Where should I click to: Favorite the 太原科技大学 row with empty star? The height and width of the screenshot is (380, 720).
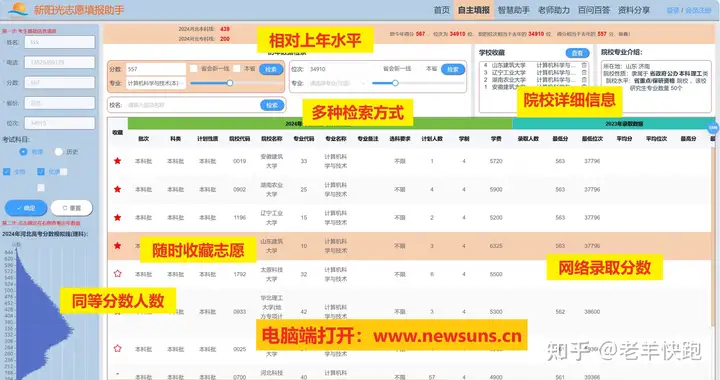pyautogui.click(x=118, y=274)
